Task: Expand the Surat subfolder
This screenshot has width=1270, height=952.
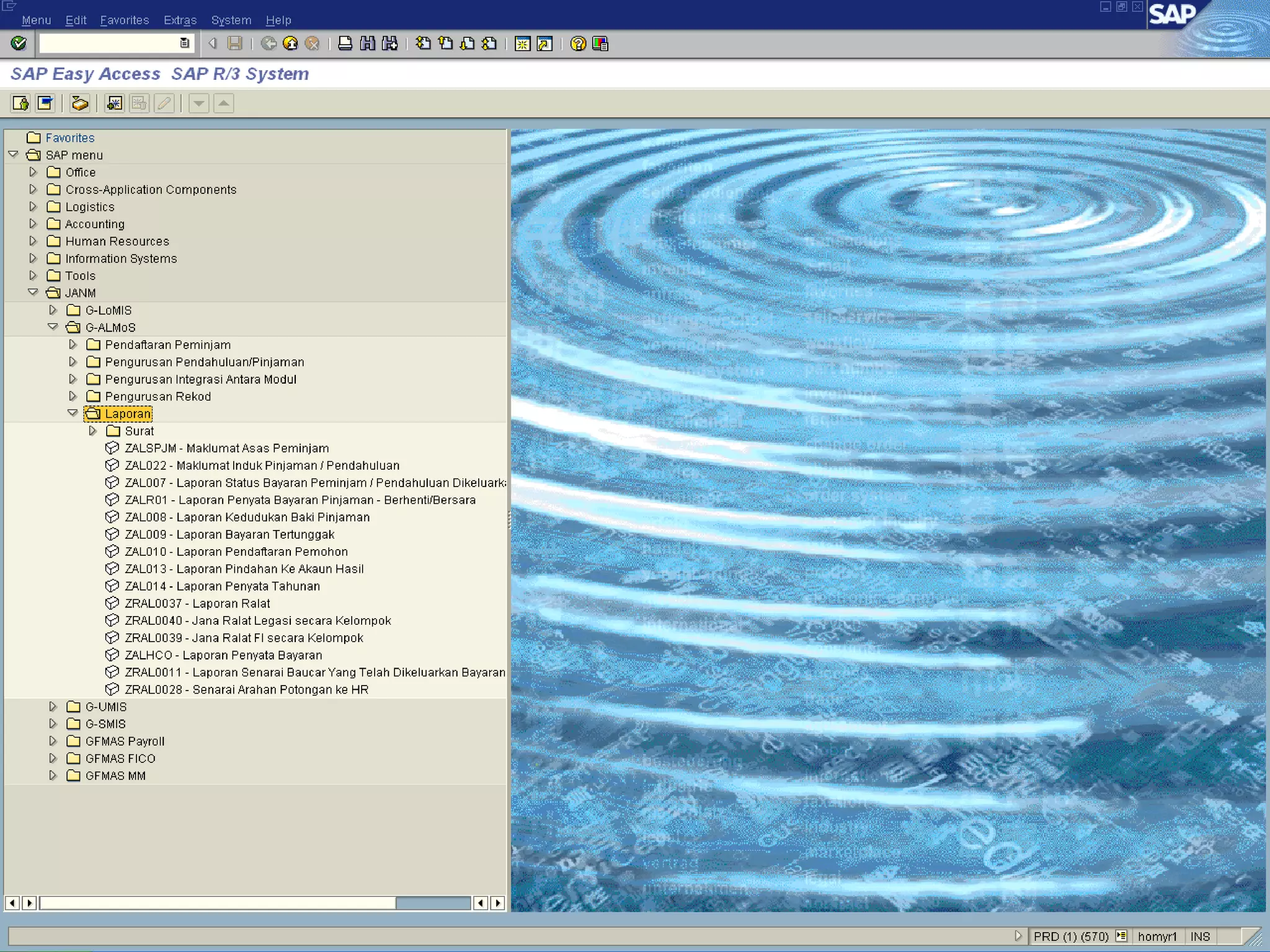Action: (92, 430)
